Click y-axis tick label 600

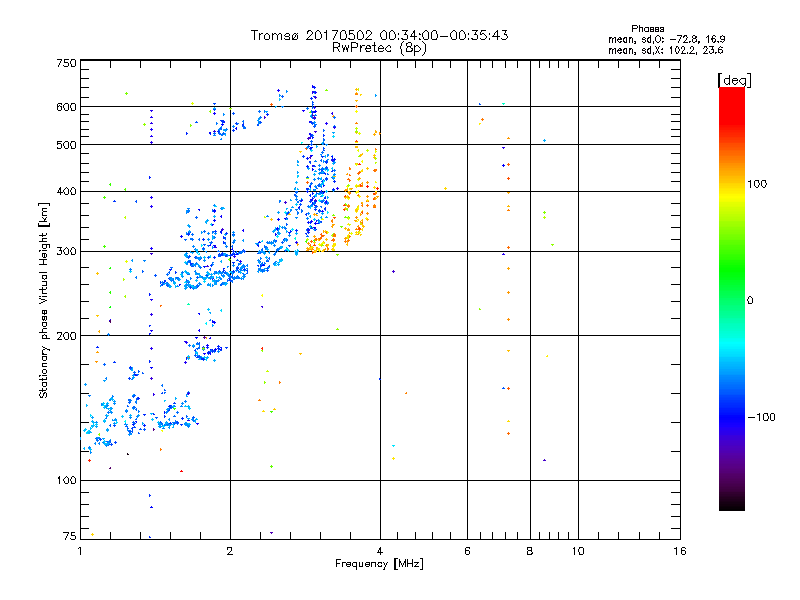click(x=66, y=107)
